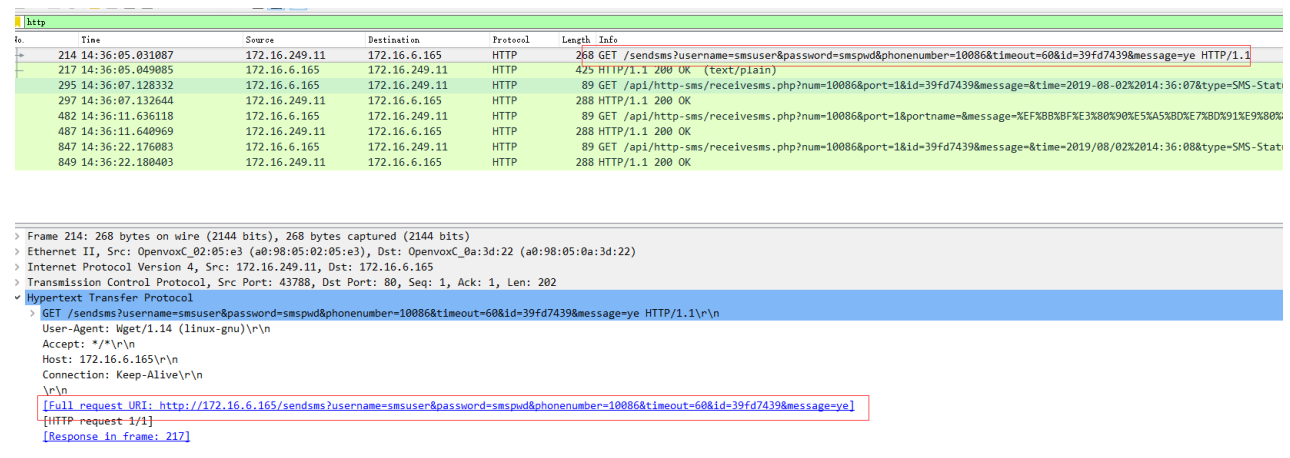This screenshot has width=1290, height=458.
Task: Select Transmission Control Protocol Src Port 43788
Action: pos(292,282)
